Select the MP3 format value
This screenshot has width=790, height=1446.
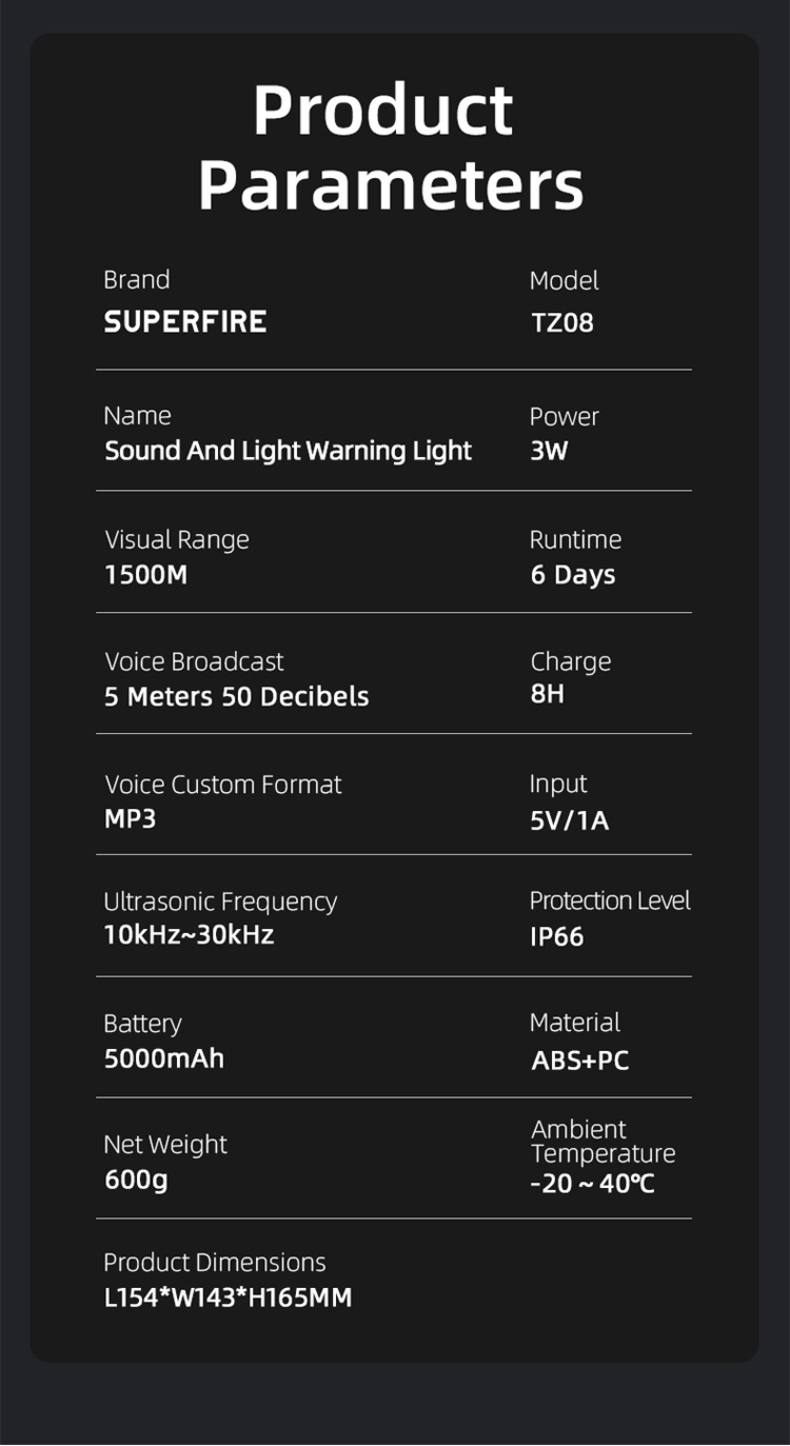pos(130,819)
